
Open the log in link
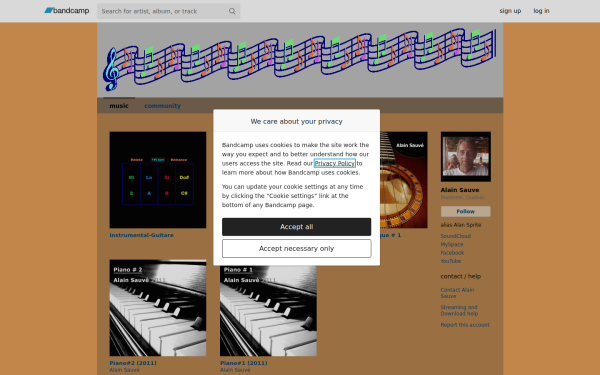pyautogui.click(x=541, y=11)
